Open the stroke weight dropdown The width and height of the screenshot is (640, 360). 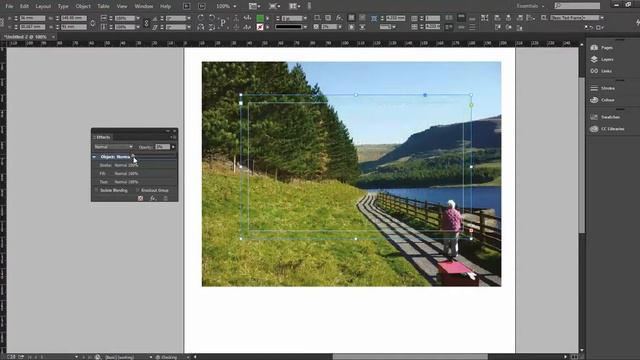point(305,18)
